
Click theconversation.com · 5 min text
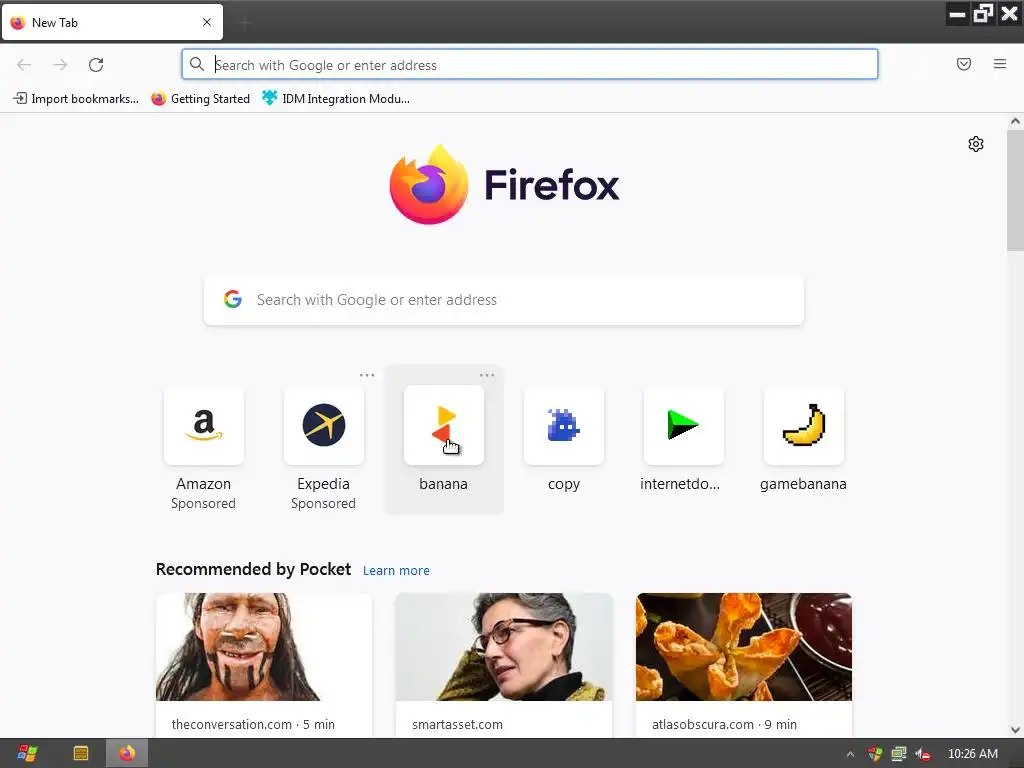point(253,724)
